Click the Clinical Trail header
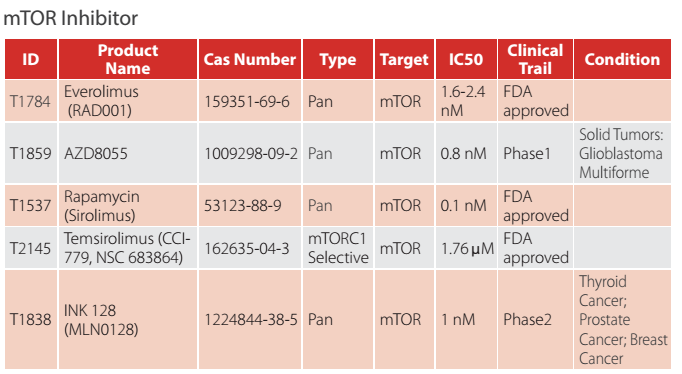Screen dimensions: 682x374 coord(535,59)
